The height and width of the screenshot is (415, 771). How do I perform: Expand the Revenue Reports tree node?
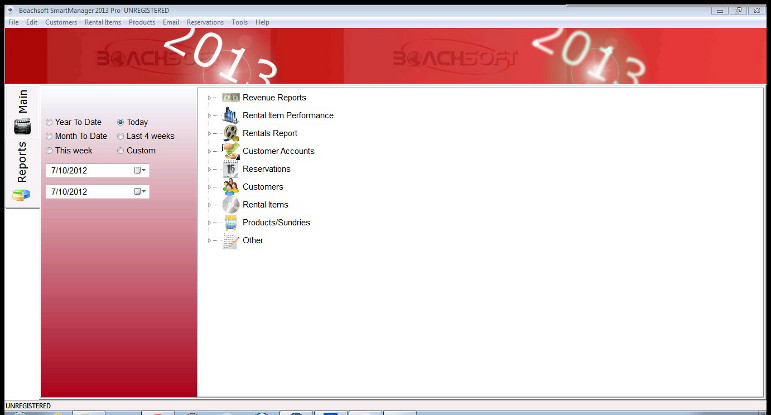(x=209, y=98)
